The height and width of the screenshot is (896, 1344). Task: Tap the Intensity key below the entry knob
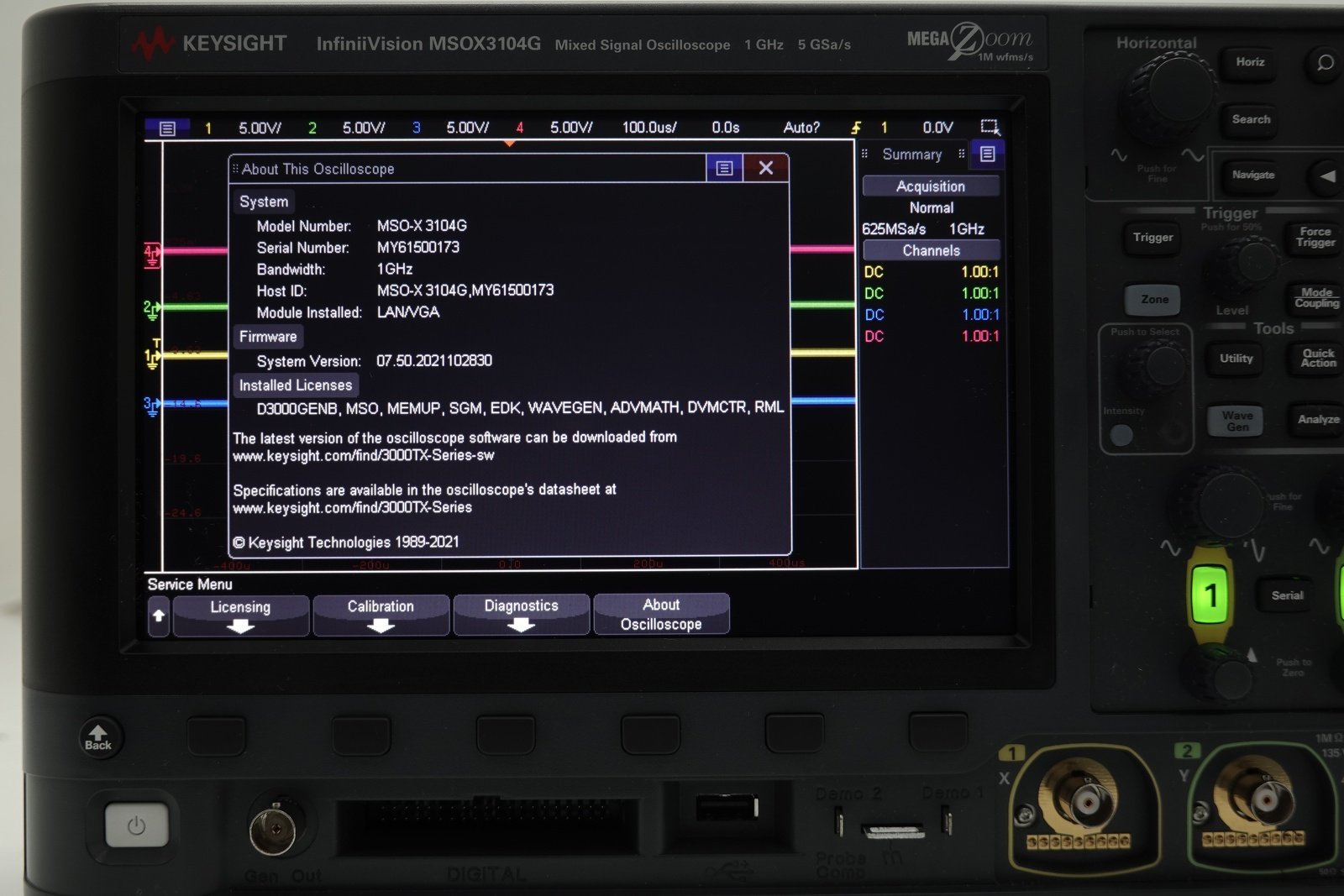(x=1121, y=435)
